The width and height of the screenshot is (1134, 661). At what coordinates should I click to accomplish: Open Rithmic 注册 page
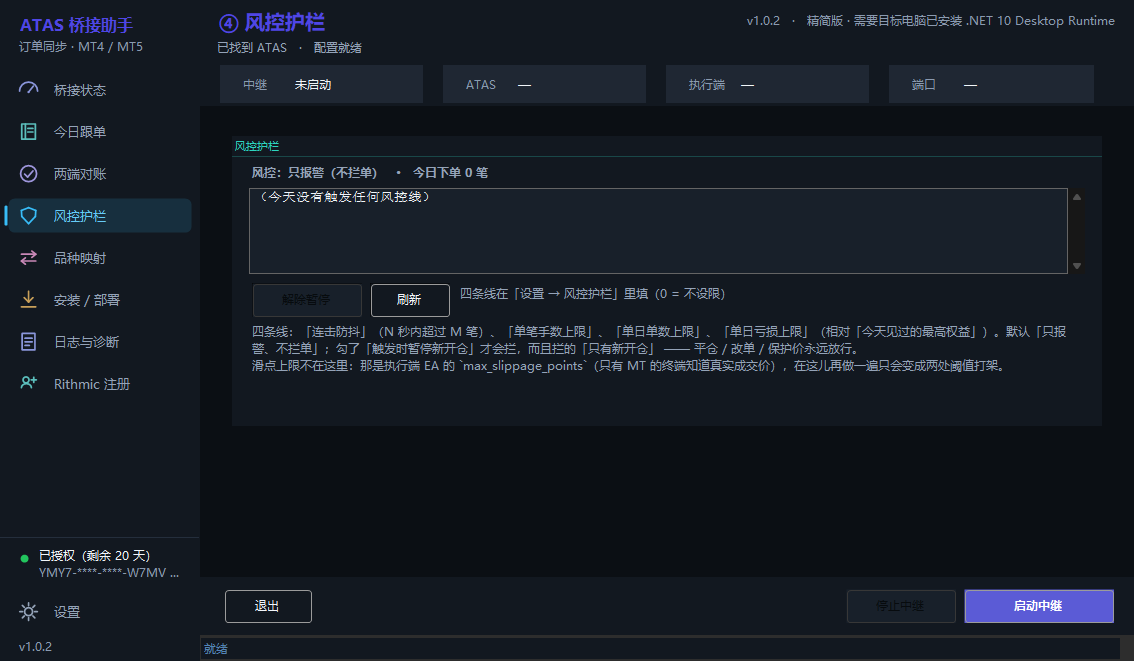click(x=100, y=383)
